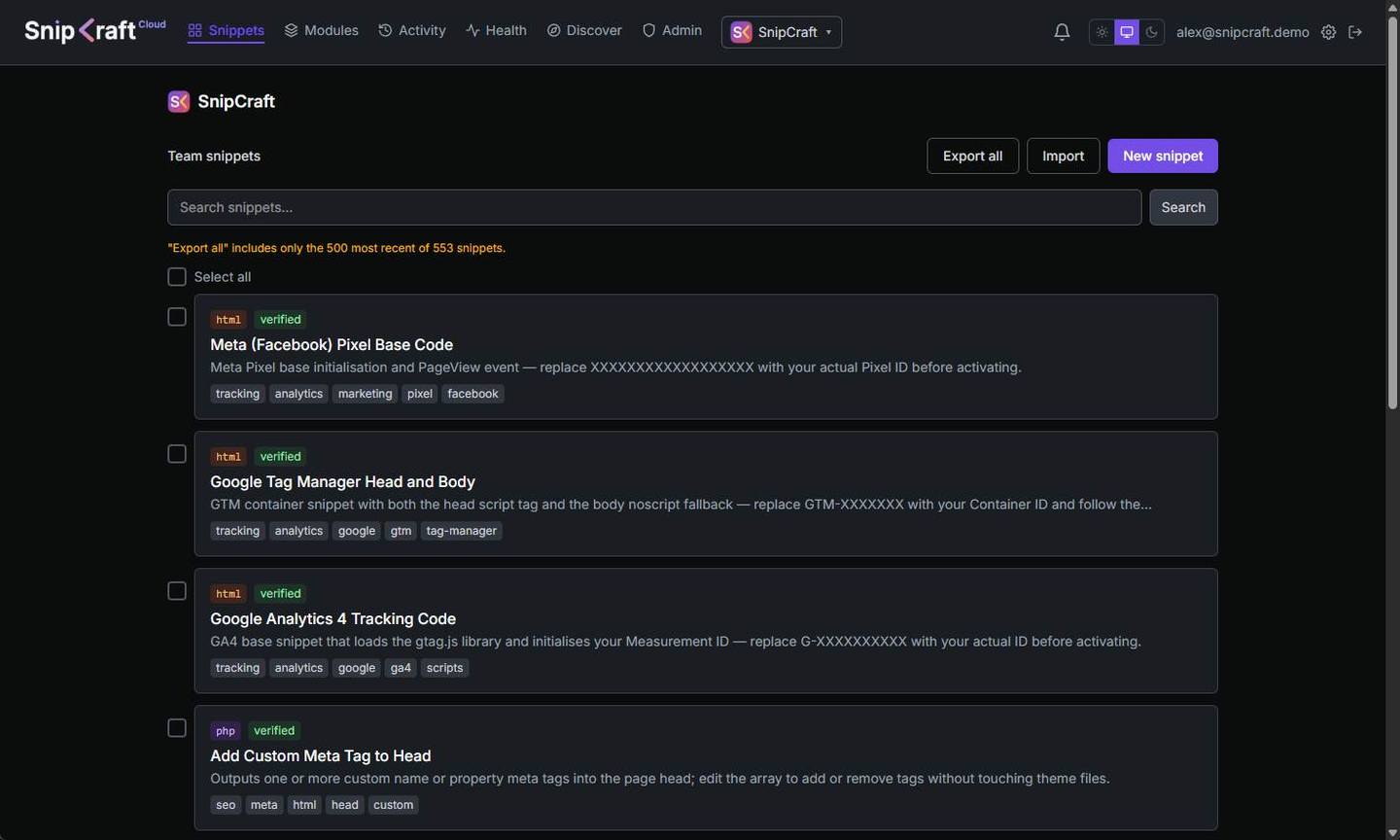Viewport: 1400px width, 840px height.
Task: Focus the Search snippets field
Action: [x=654, y=207]
